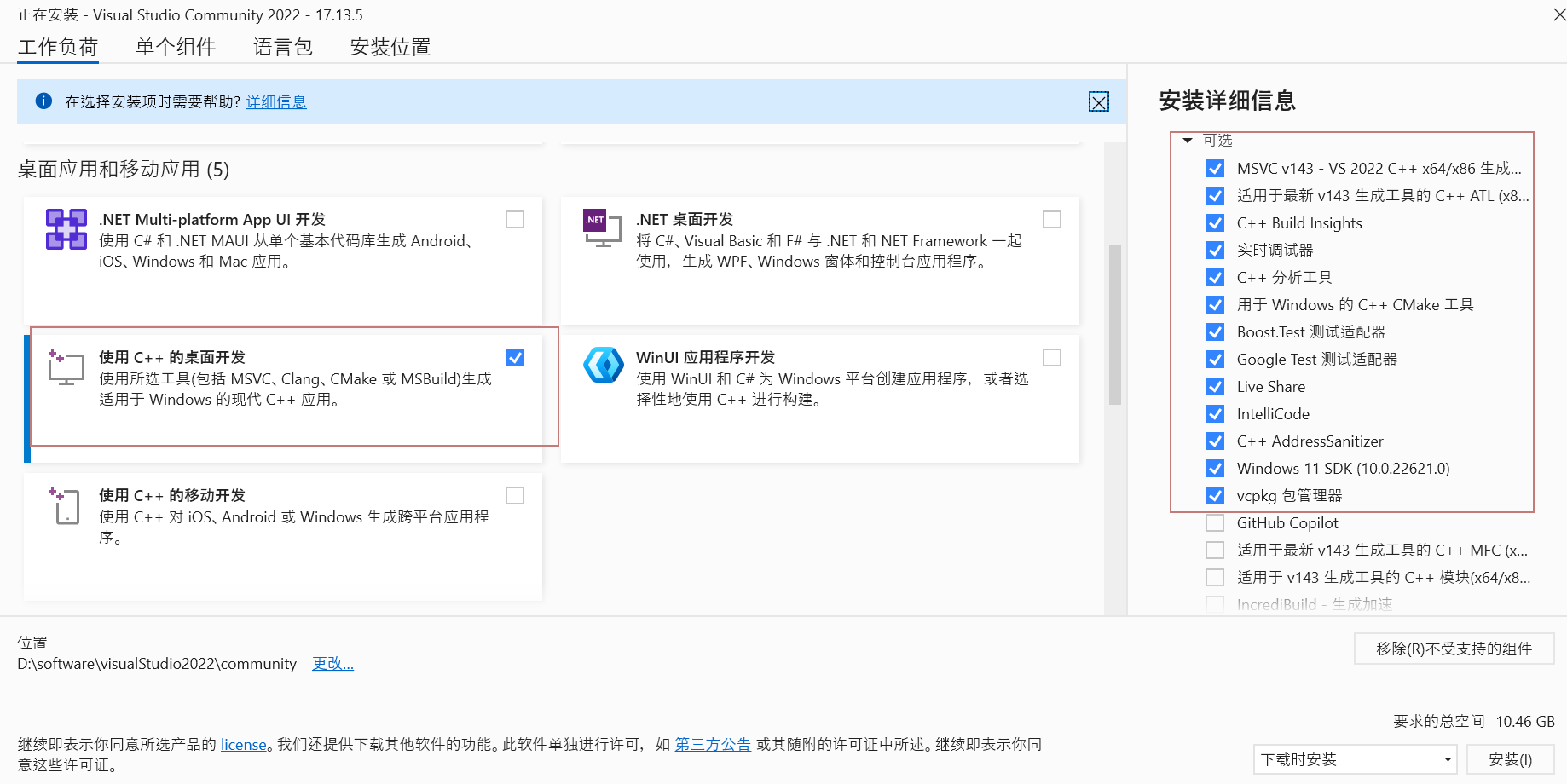Open the 第三方公告 link
Image resolution: width=1567 pixels, height=784 pixels.
pyautogui.click(x=713, y=745)
